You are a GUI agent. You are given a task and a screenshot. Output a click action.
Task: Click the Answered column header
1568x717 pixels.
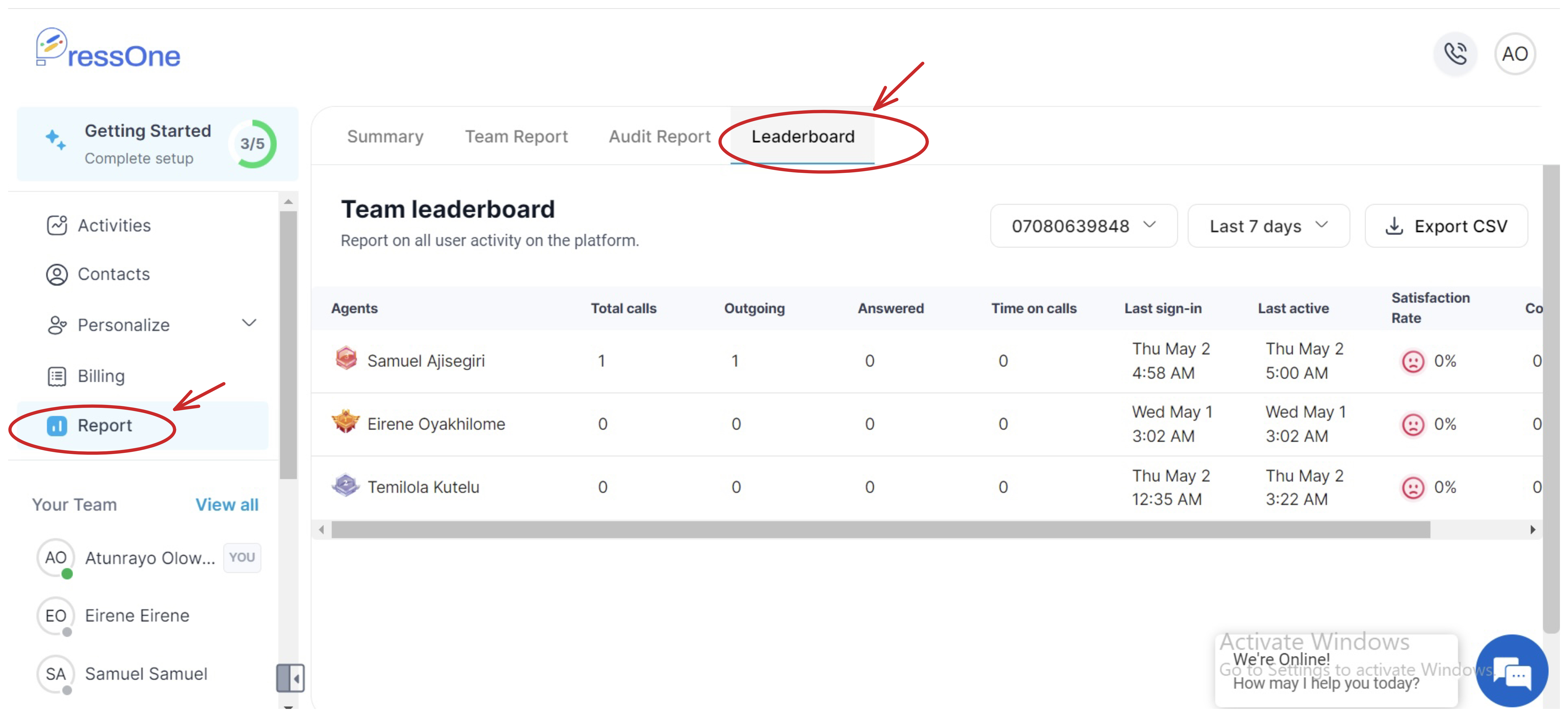(x=891, y=309)
